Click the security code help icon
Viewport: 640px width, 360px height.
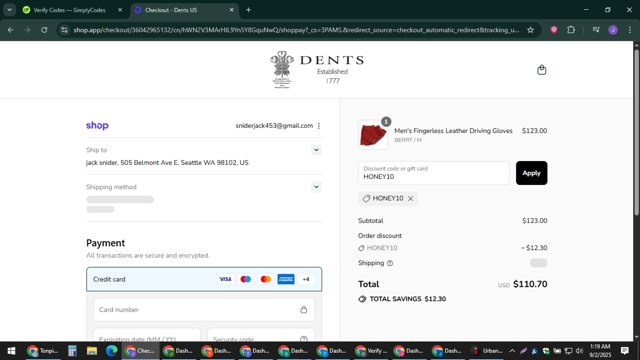coord(303,339)
